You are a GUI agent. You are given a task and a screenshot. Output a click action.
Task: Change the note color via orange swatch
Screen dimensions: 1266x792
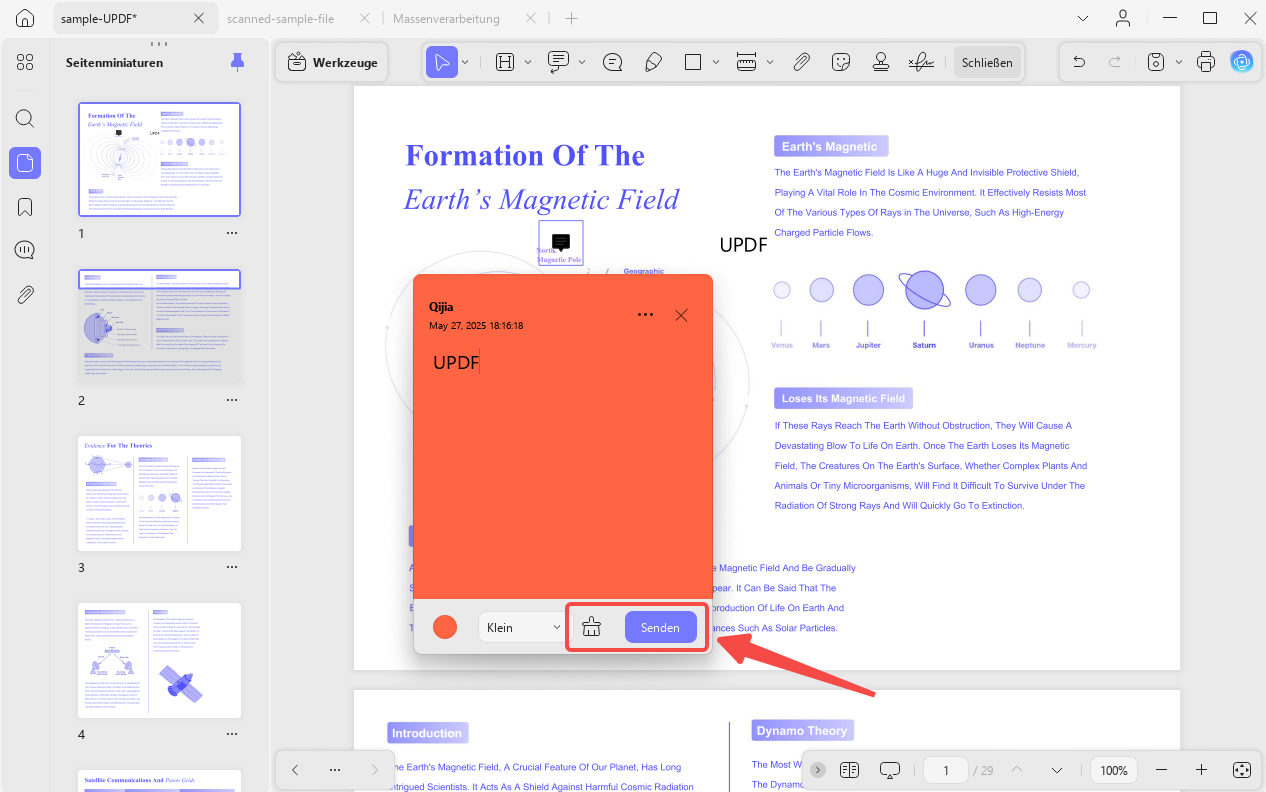click(445, 627)
